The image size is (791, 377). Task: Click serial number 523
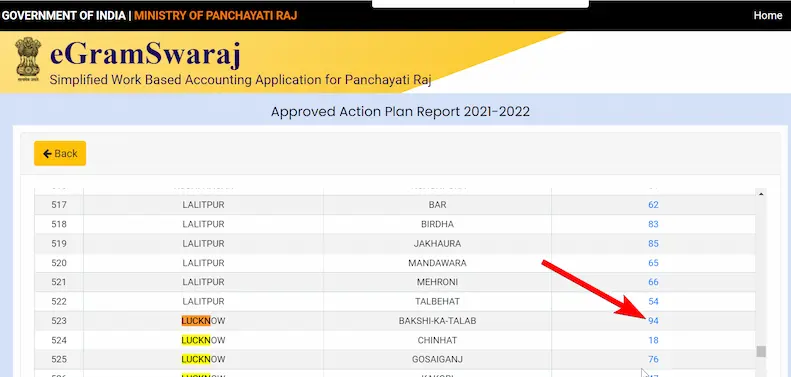click(x=59, y=321)
